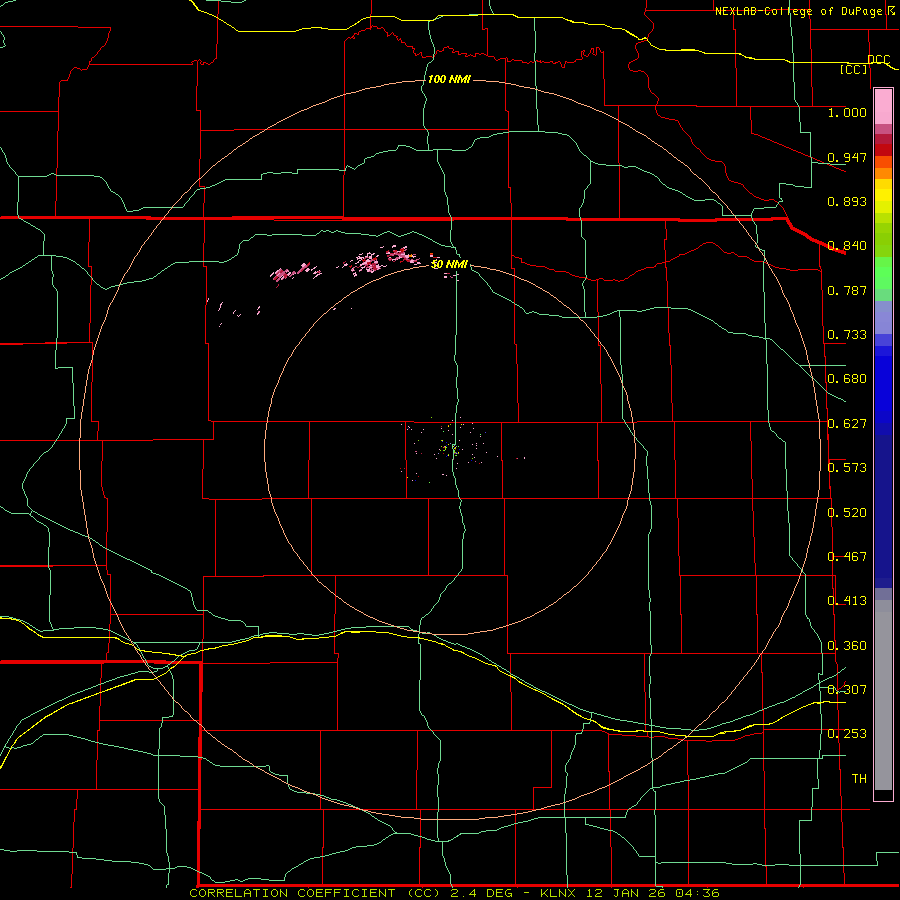The width and height of the screenshot is (900, 900).
Task: Select the 0.253 scale value
Action: [x=847, y=734]
